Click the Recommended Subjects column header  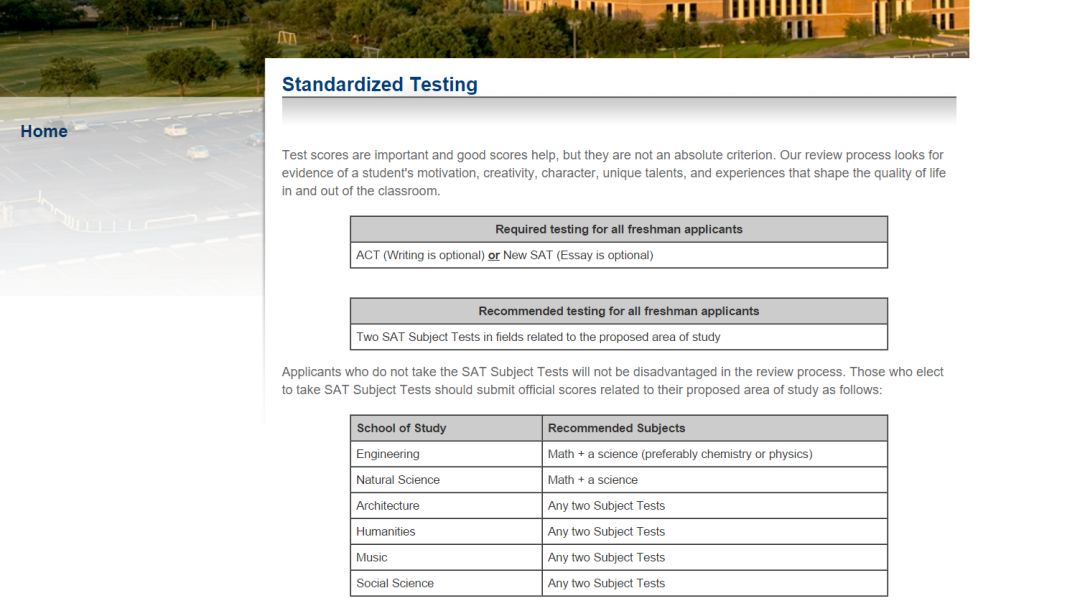[714, 428]
